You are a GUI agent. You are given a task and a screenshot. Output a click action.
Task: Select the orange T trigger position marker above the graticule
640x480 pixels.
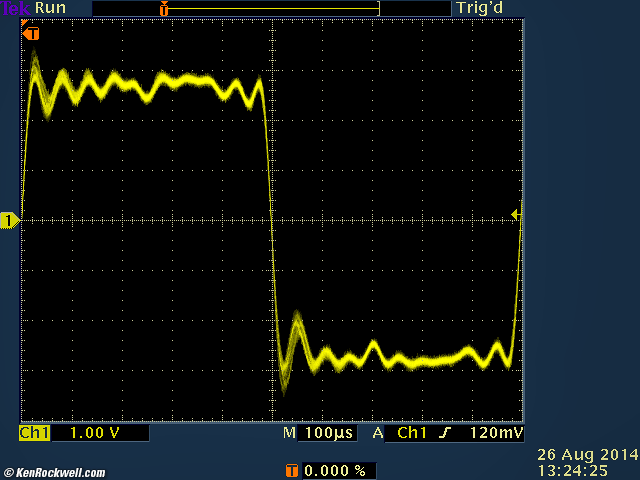pos(33,33)
